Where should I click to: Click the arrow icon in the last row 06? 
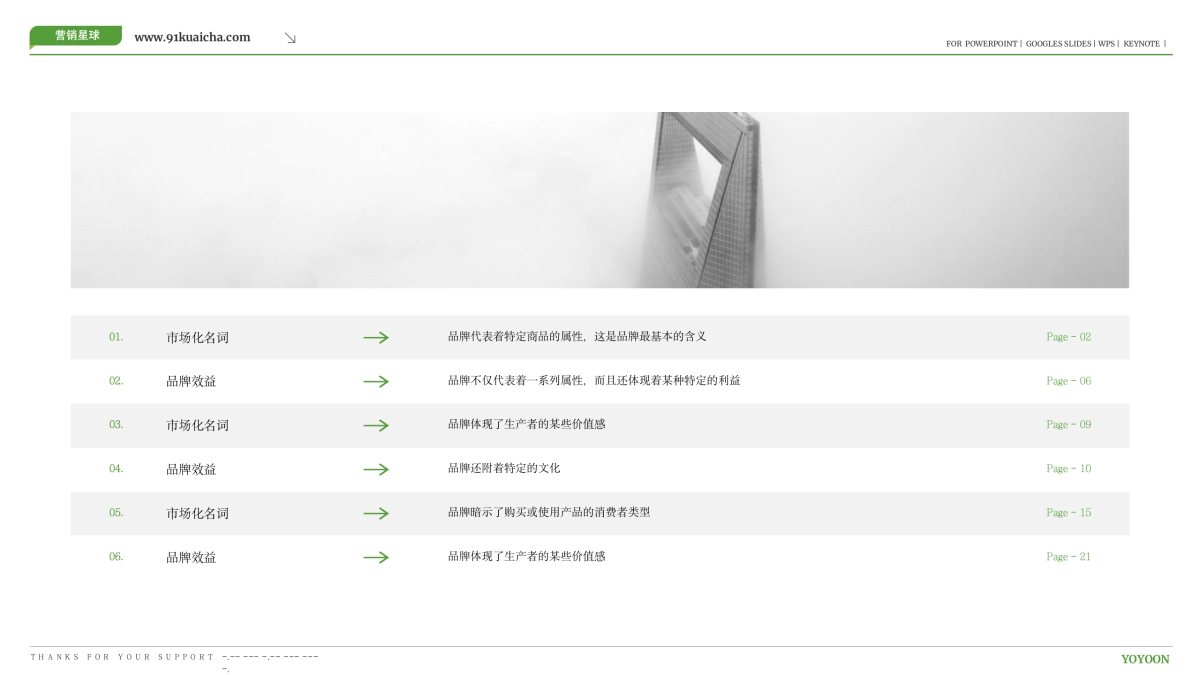tap(376, 557)
